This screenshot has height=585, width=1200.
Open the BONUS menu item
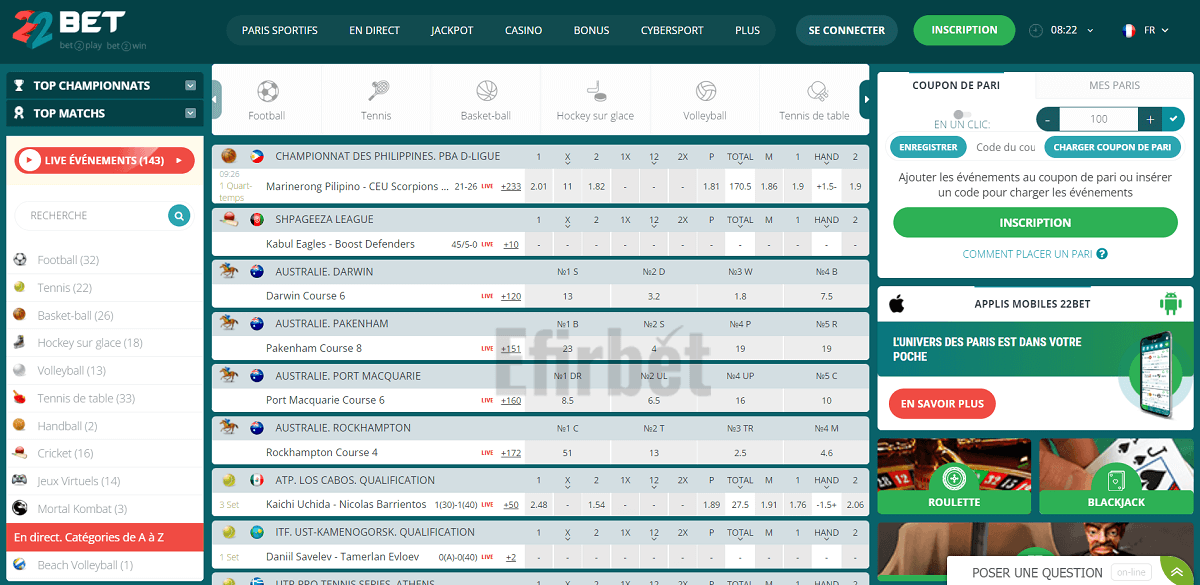click(x=592, y=31)
